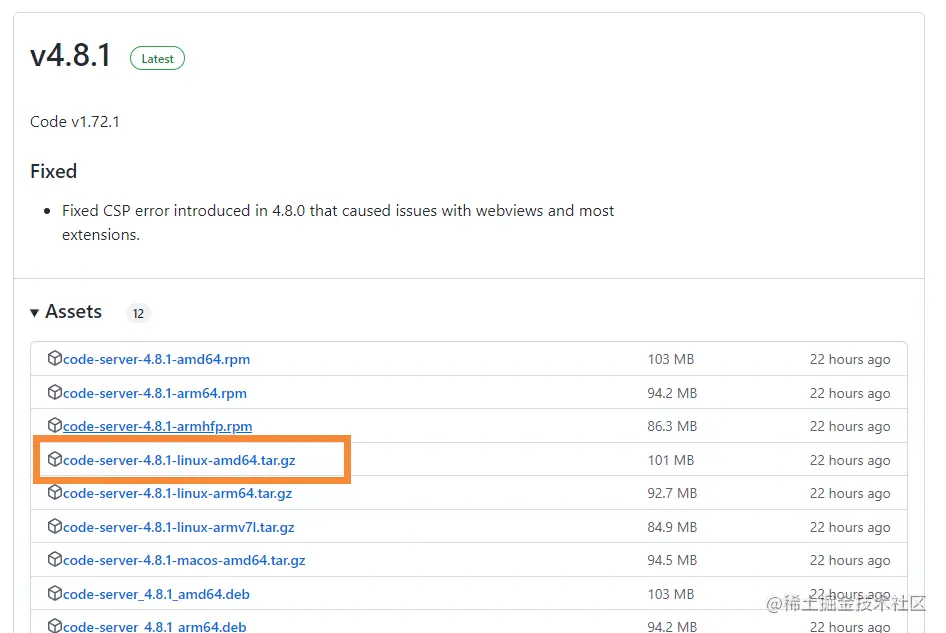Viewport: 946px width, 633px height.
Task: Download code-server-4.8.1-linux-armv7l.tar.gz
Action: point(179,527)
